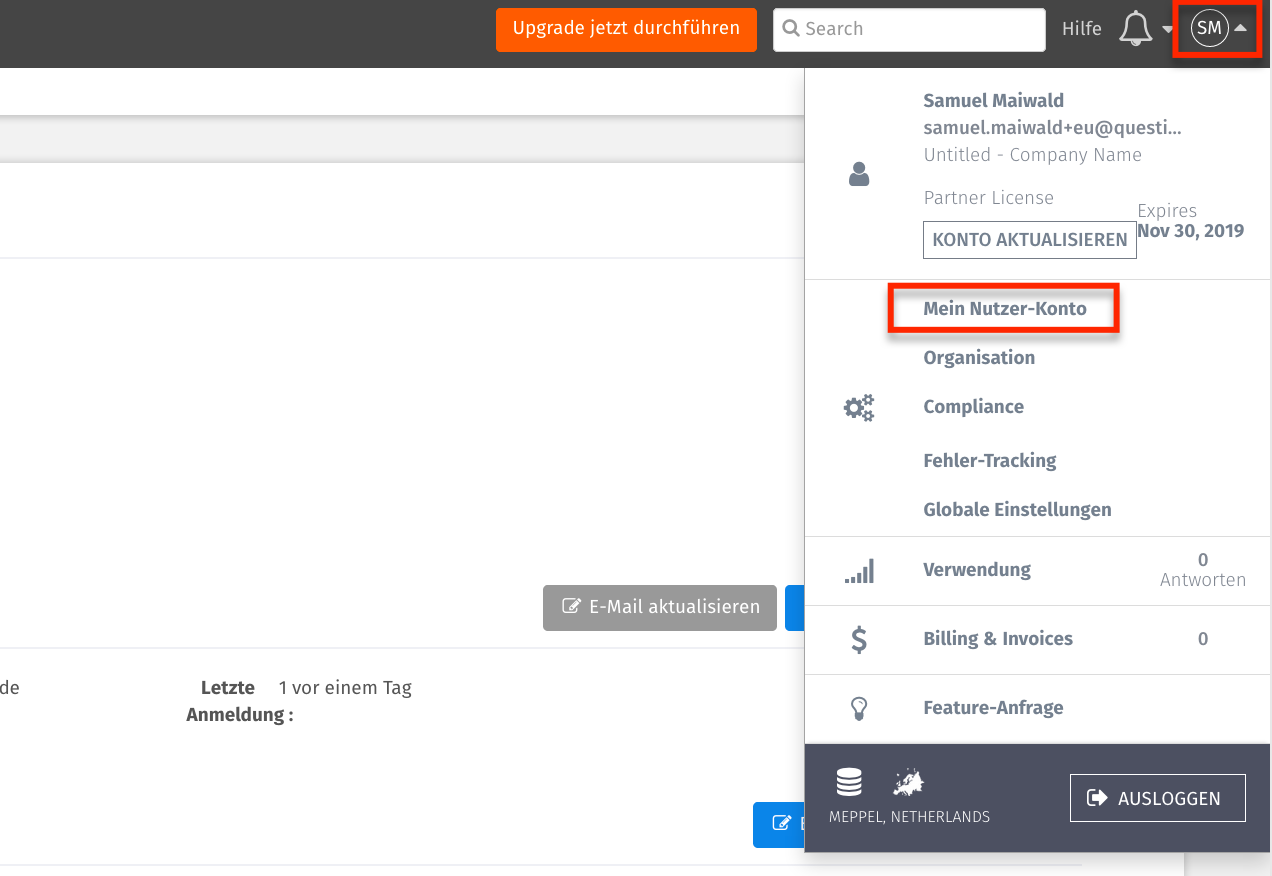Screen dimensions: 1272x876
Task: Click the lightbulb feature request icon
Action: coord(859,709)
